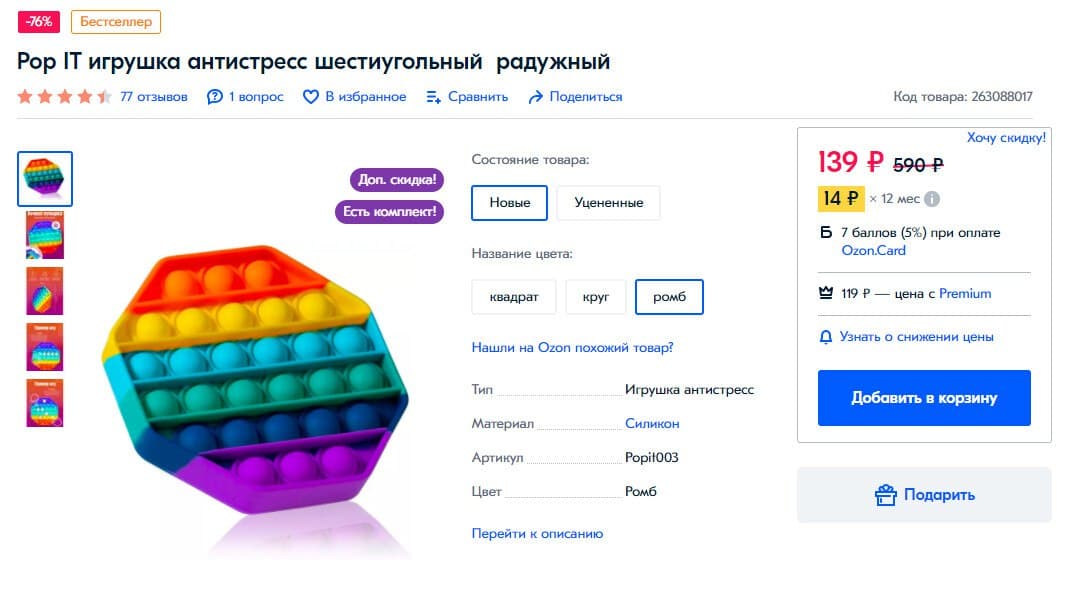Click the compare list icon
Image resolution: width=1066 pixels, height=593 pixels.
click(x=434, y=97)
